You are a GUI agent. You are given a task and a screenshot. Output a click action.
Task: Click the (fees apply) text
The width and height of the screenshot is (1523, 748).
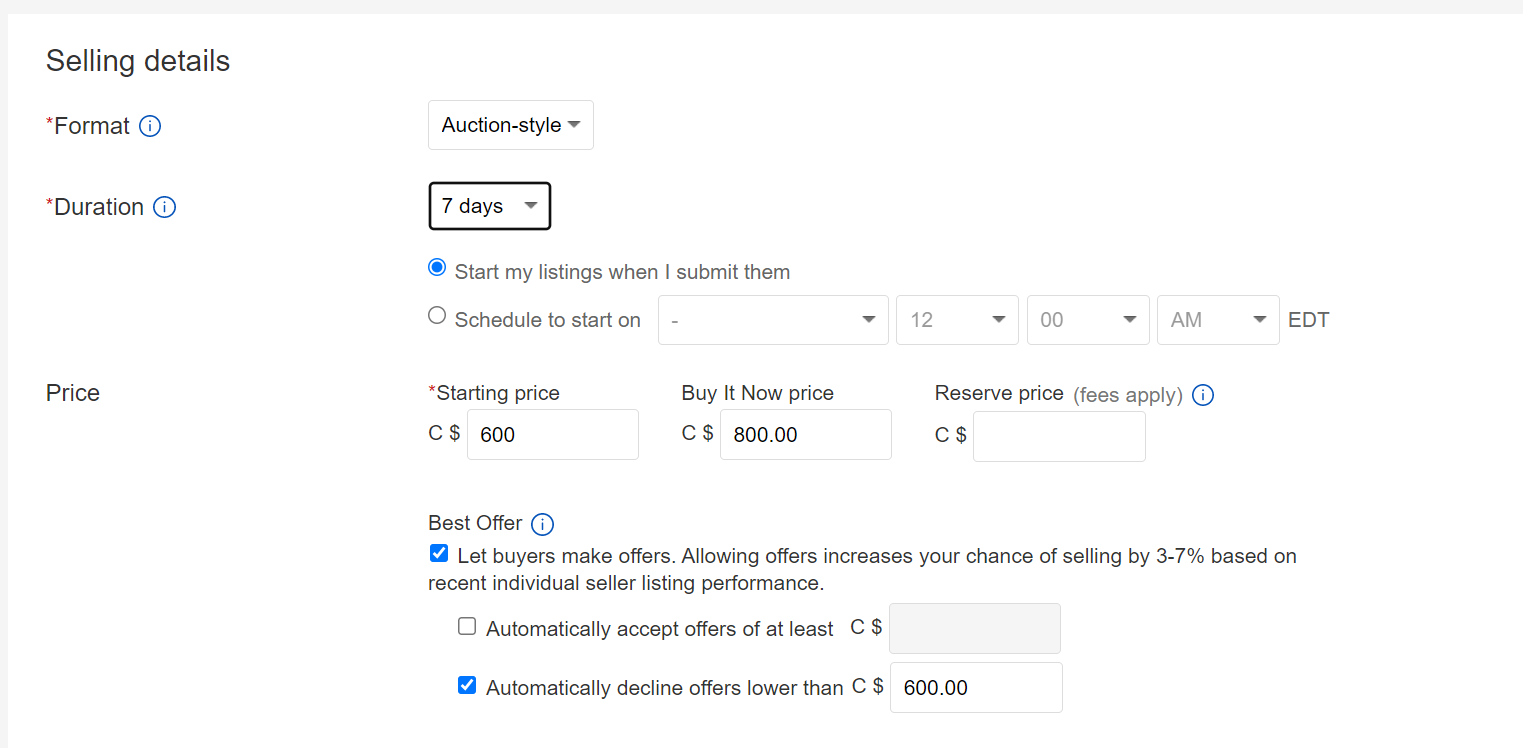click(x=1128, y=395)
